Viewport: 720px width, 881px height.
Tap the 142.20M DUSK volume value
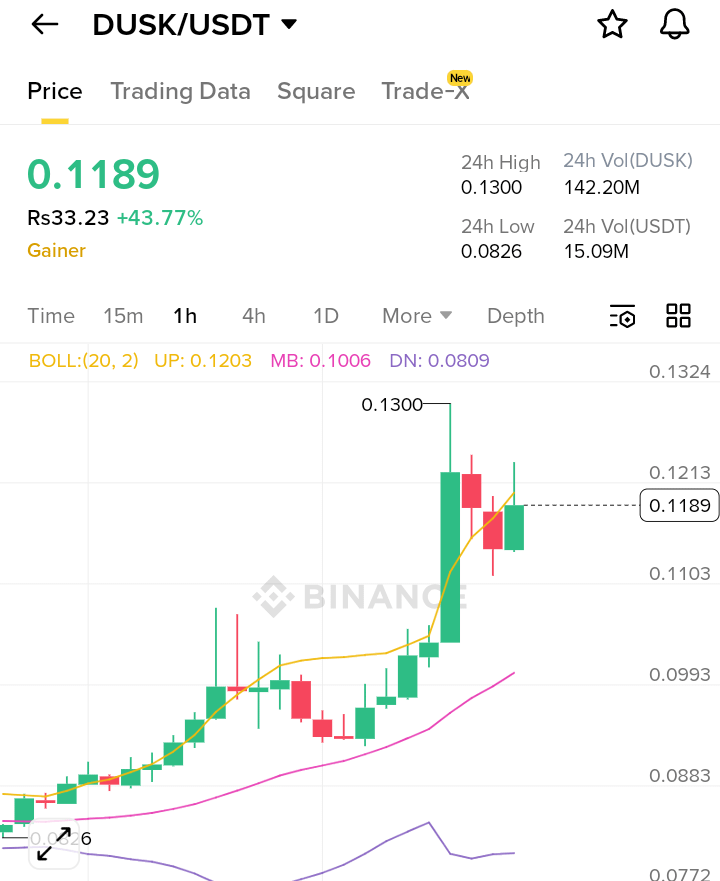pos(602,187)
